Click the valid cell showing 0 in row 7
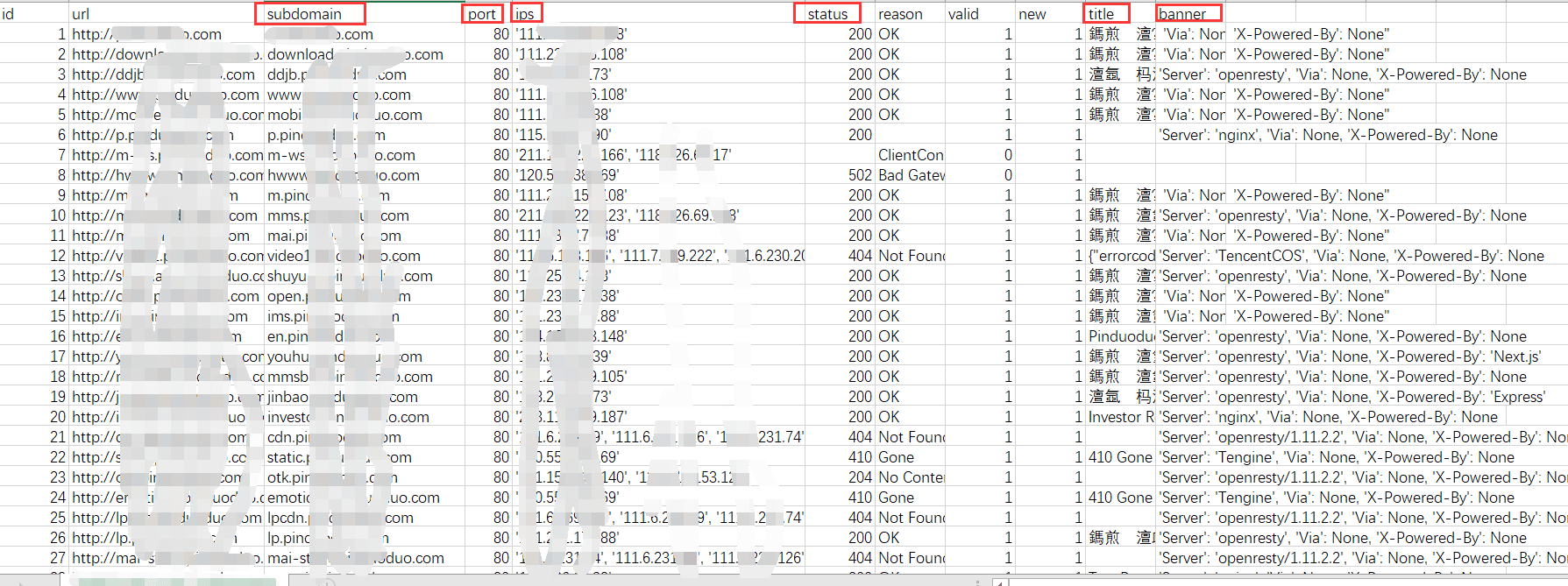 pyautogui.click(x=980, y=155)
